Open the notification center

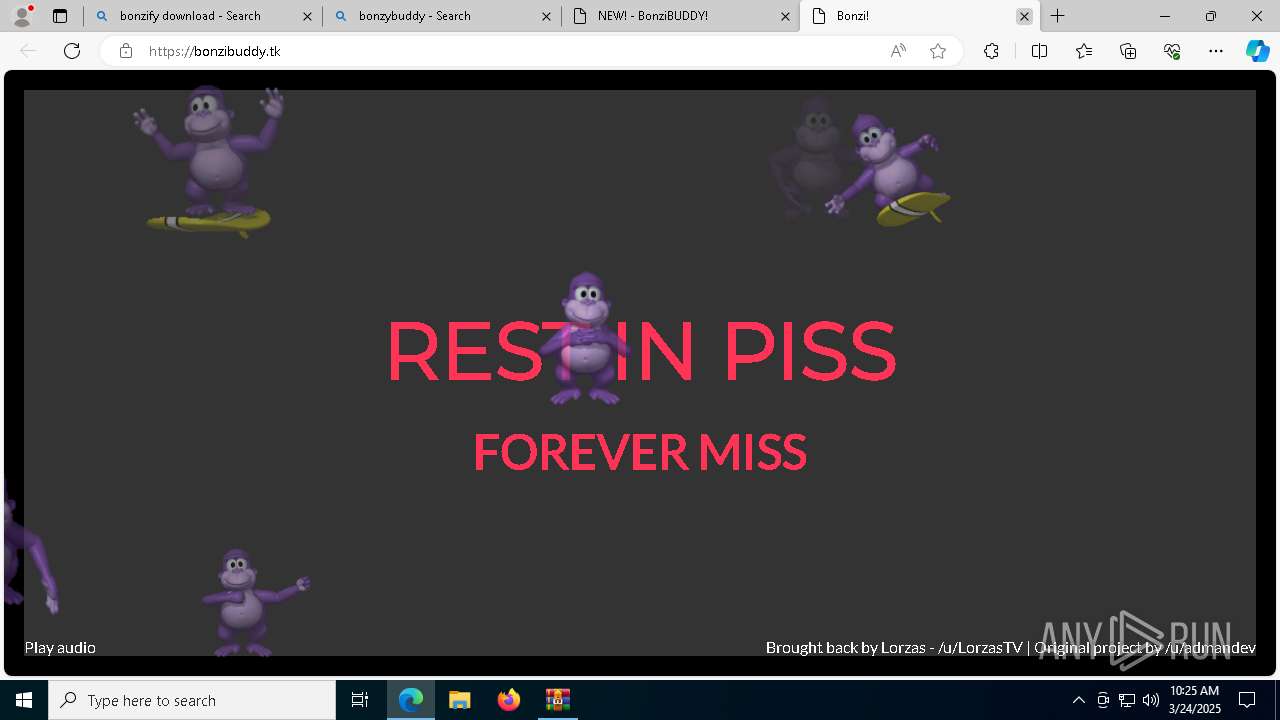[x=1247, y=700]
